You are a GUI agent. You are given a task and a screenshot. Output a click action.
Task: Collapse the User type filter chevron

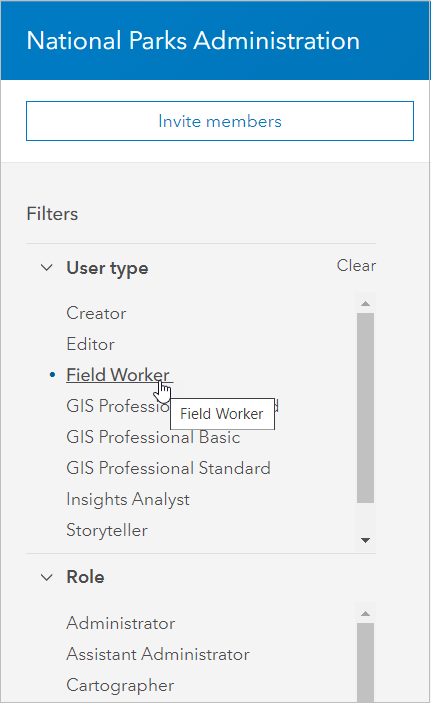point(47,268)
